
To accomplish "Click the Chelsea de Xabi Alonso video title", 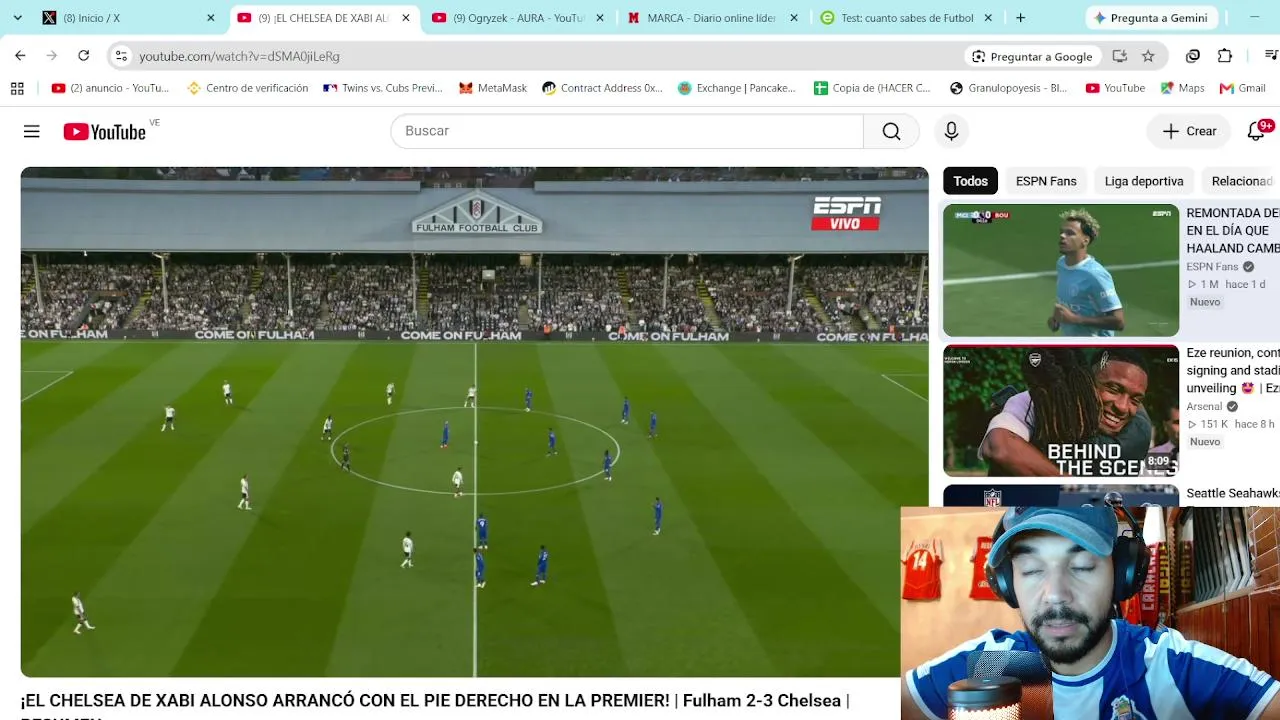I will tap(435, 704).
